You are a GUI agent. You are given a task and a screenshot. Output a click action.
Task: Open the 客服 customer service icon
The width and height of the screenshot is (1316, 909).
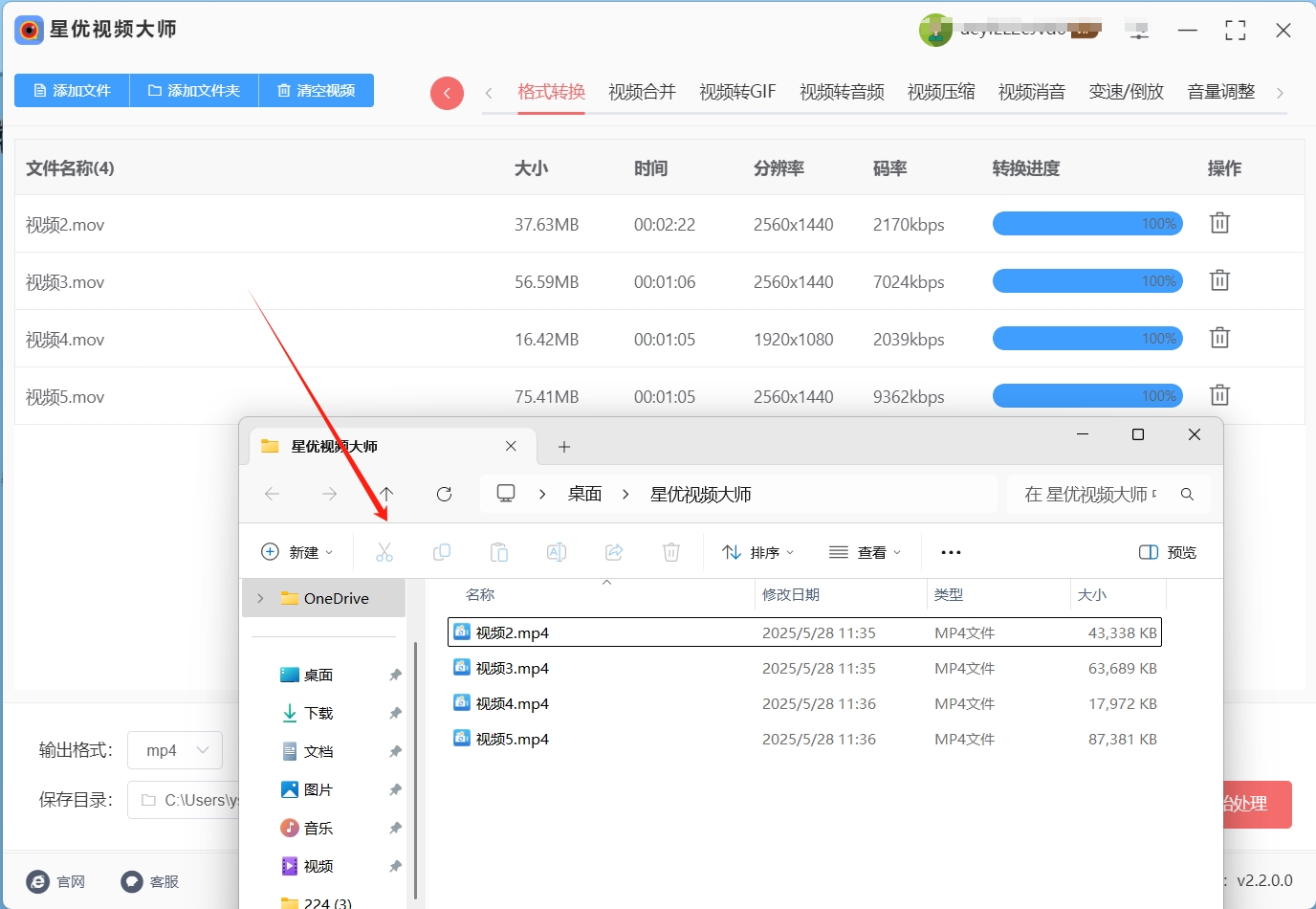[132, 881]
